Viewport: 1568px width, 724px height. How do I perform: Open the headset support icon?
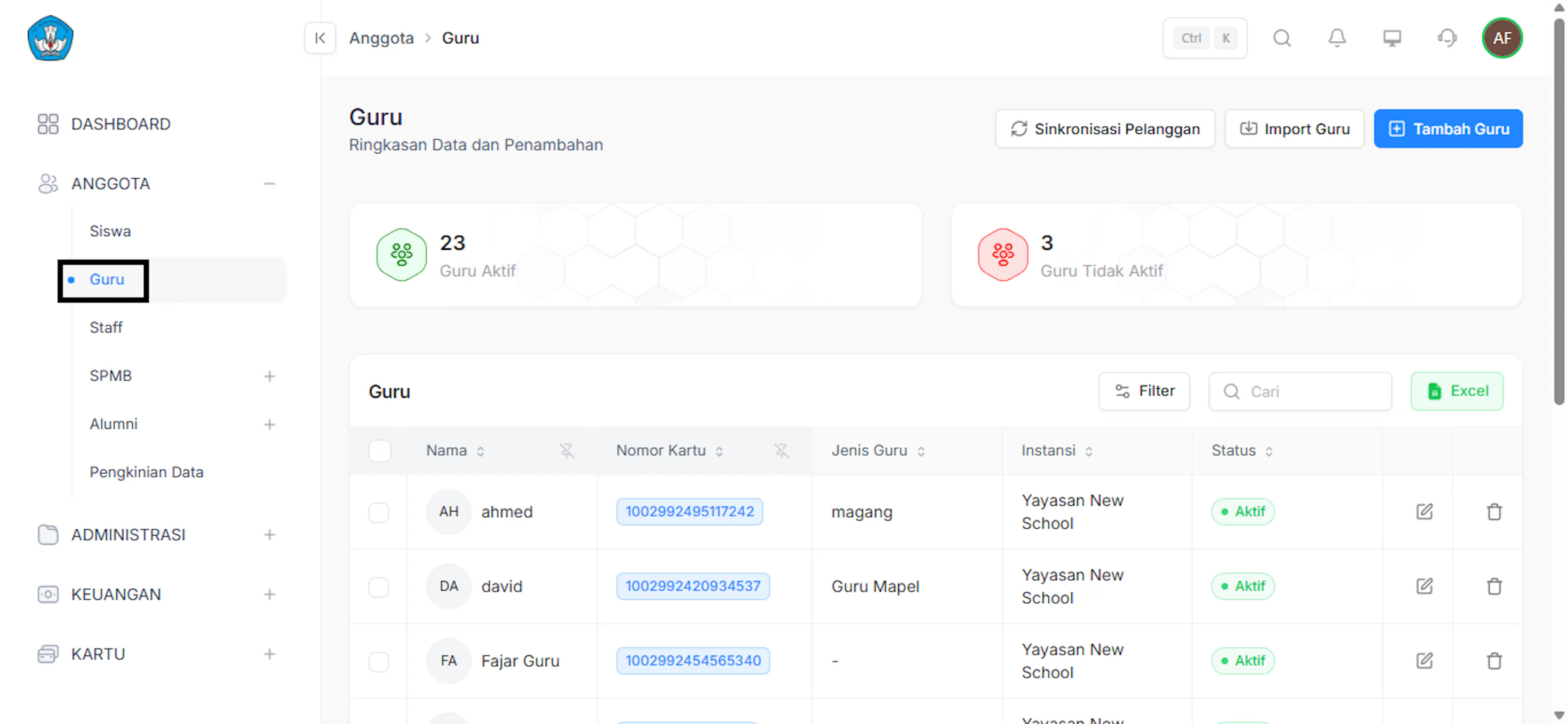click(x=1447, y=38)
